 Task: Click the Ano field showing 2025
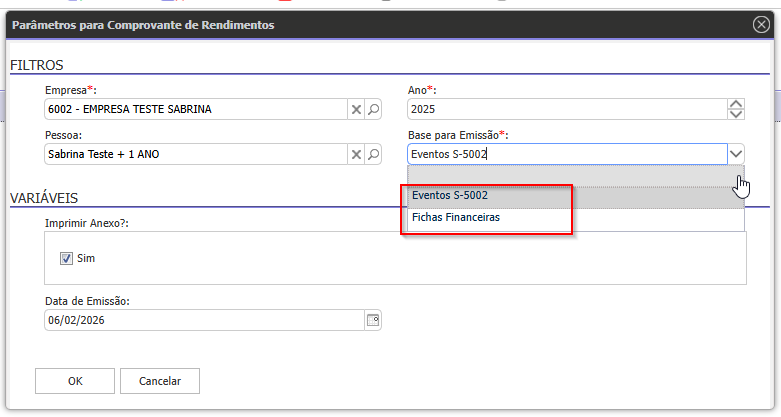[565, 110]
